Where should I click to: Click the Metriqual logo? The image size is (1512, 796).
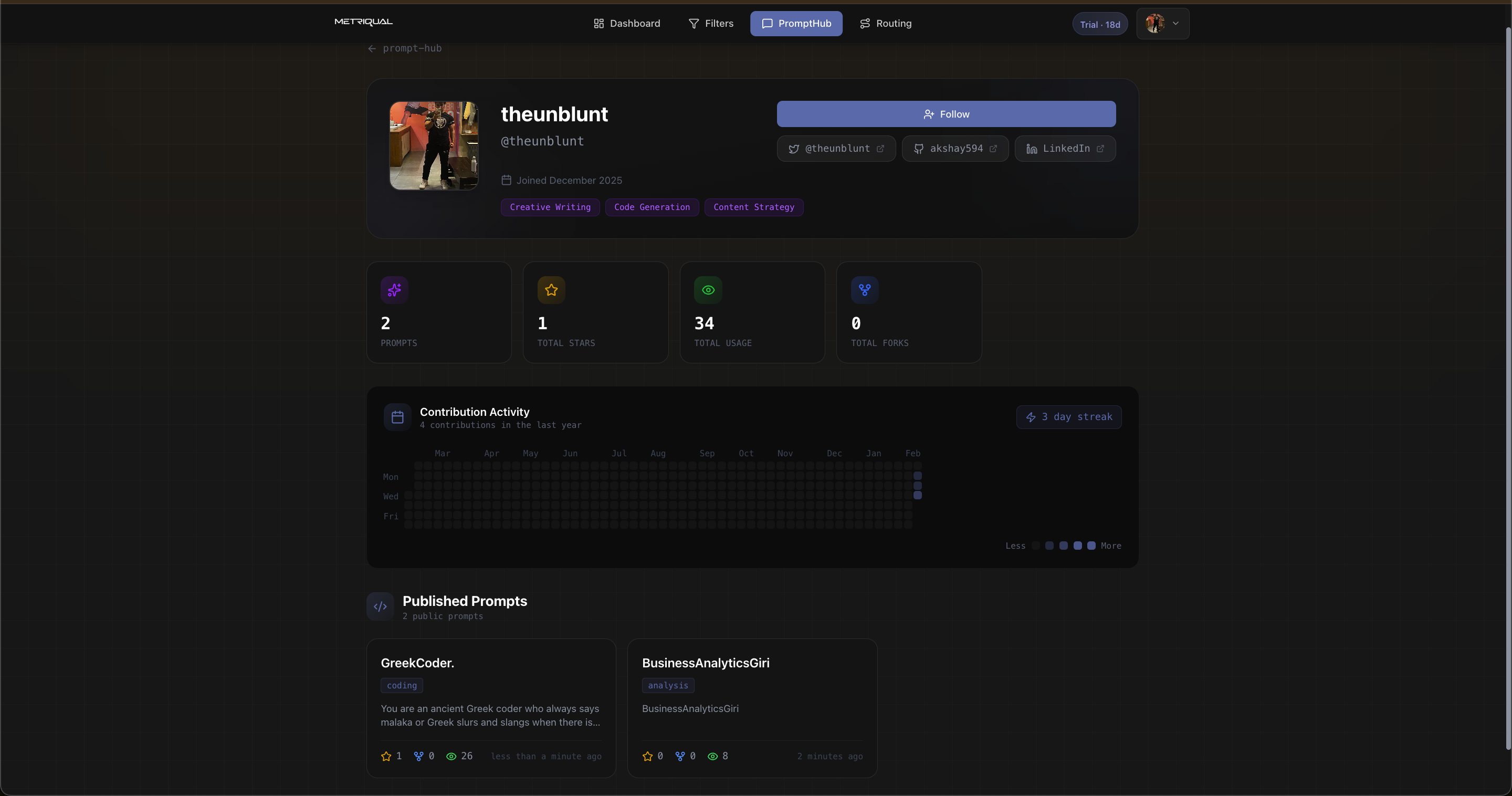coord(363,22)
